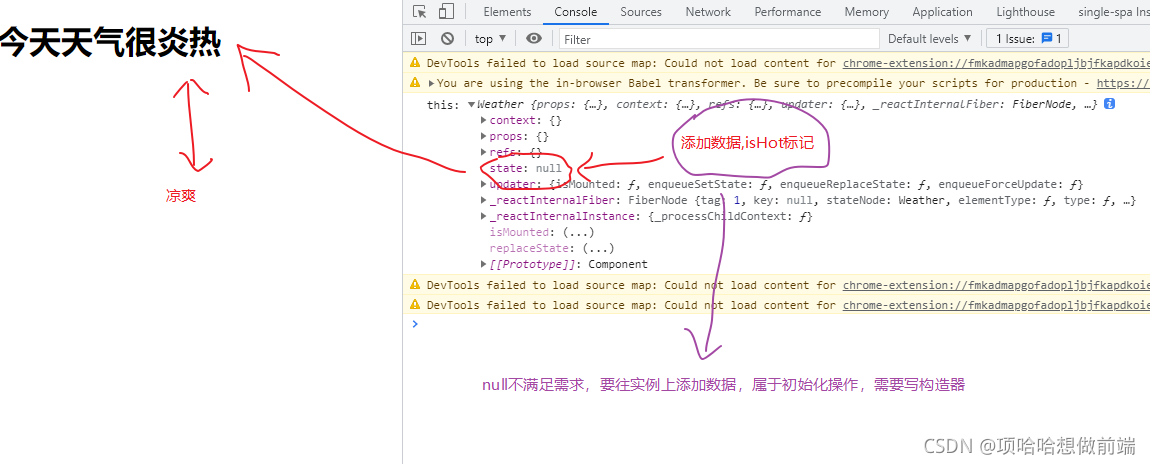The height and width of the screenshot is (464, 1150).
Task: Open the chrome-extension link in first warning
Action: pos(996,63)
